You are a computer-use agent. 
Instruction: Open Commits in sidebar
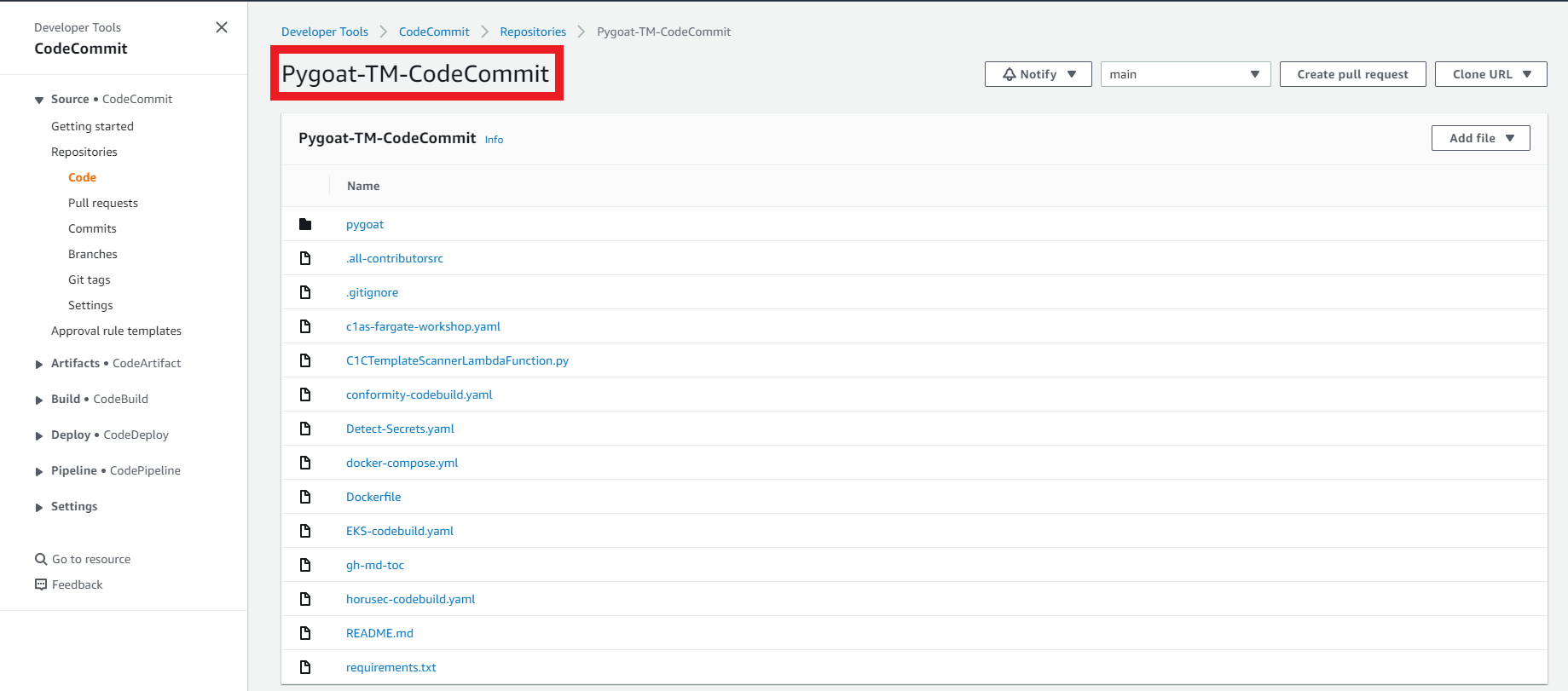(x=92, y=228)
